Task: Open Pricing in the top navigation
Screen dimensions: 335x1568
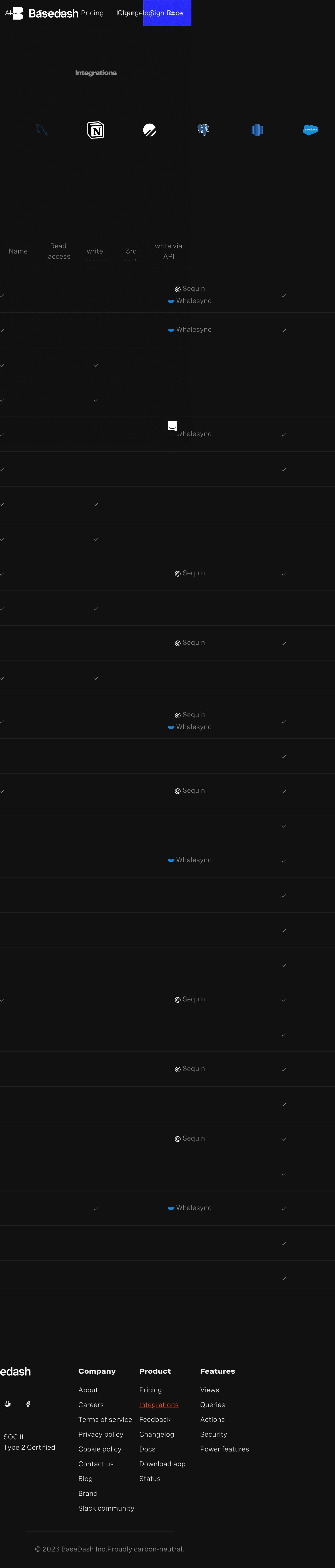Action: click(x=92, y=13)
